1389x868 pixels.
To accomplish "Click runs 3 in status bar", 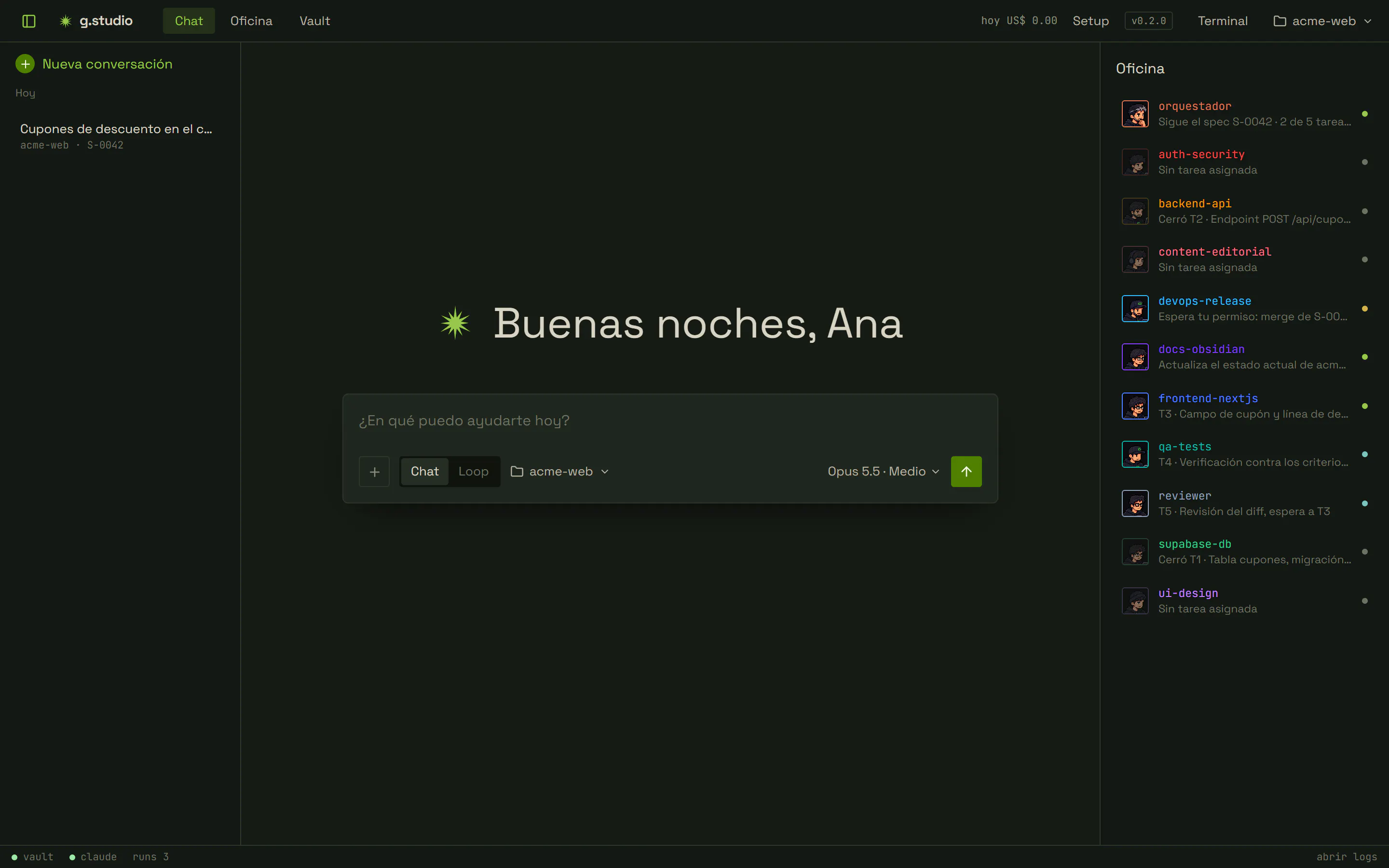I will click(150, 856).
